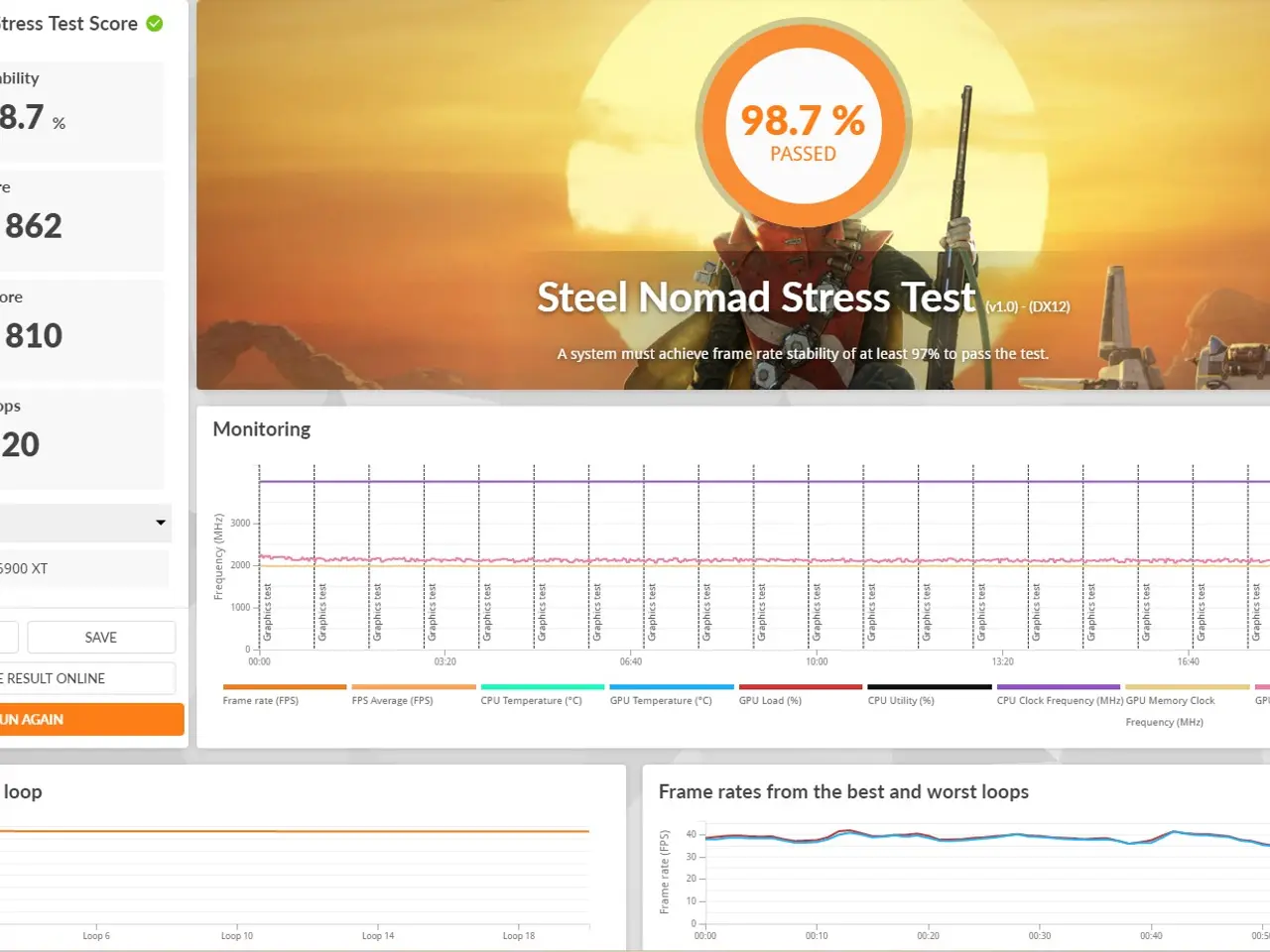Click the Loop 18 axis label

(519, 935)
